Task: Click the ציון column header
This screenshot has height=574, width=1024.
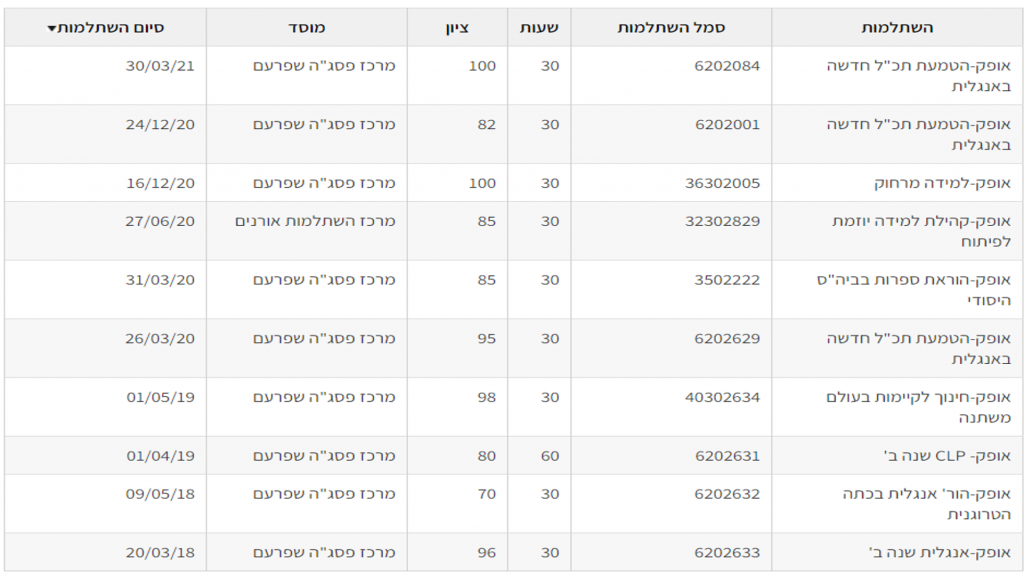Action: tap(457, 28)
